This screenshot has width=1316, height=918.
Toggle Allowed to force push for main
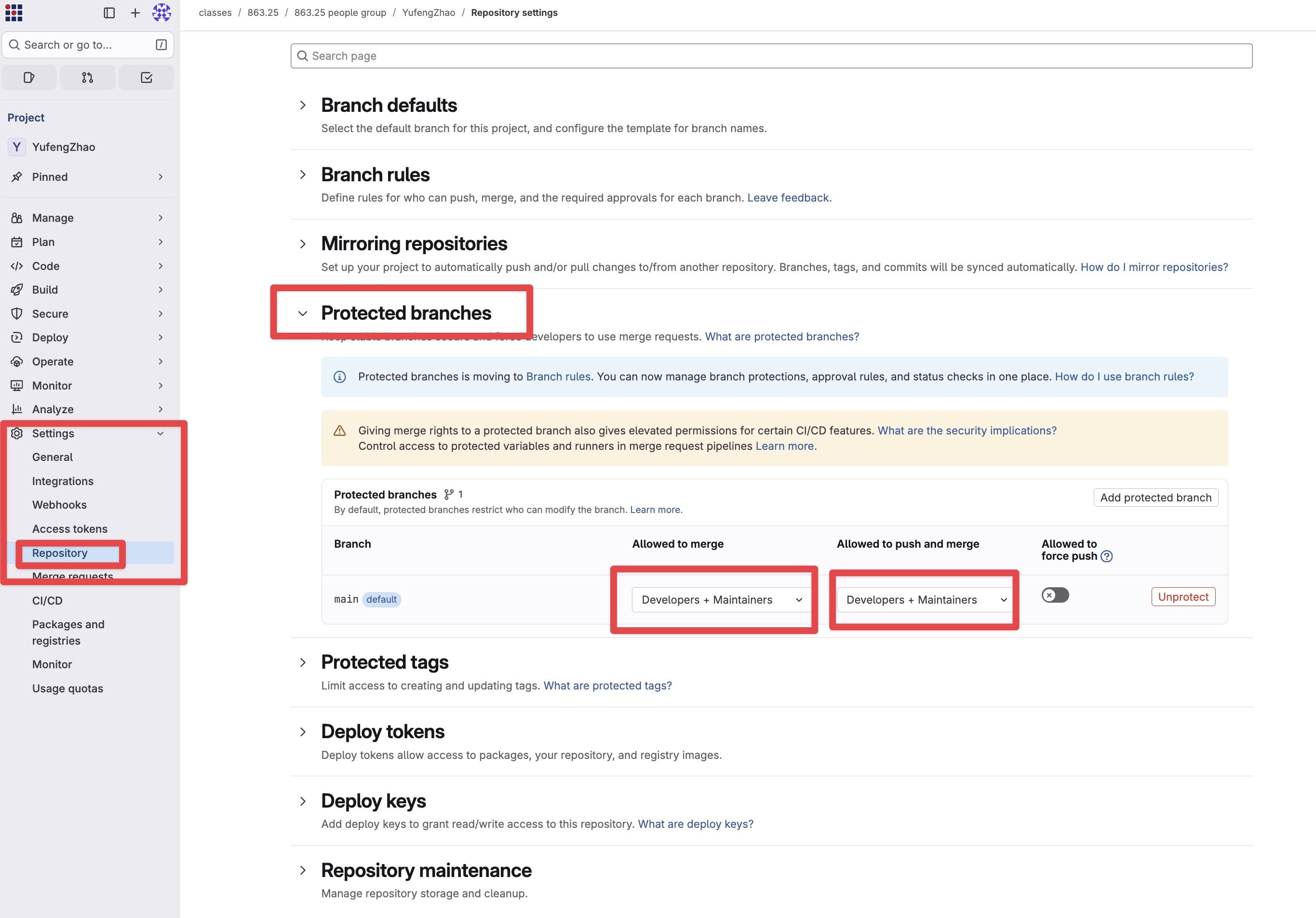(x=1055, y=595)
